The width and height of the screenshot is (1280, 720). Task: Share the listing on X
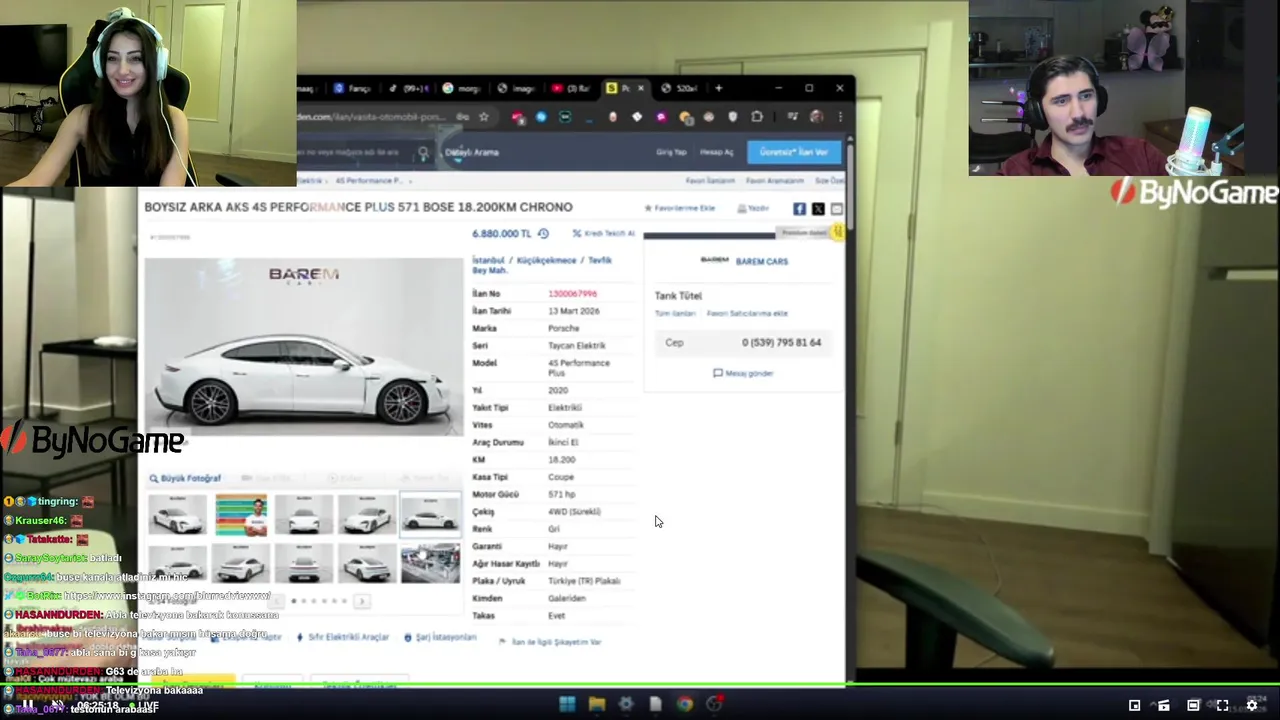[818, 209]
